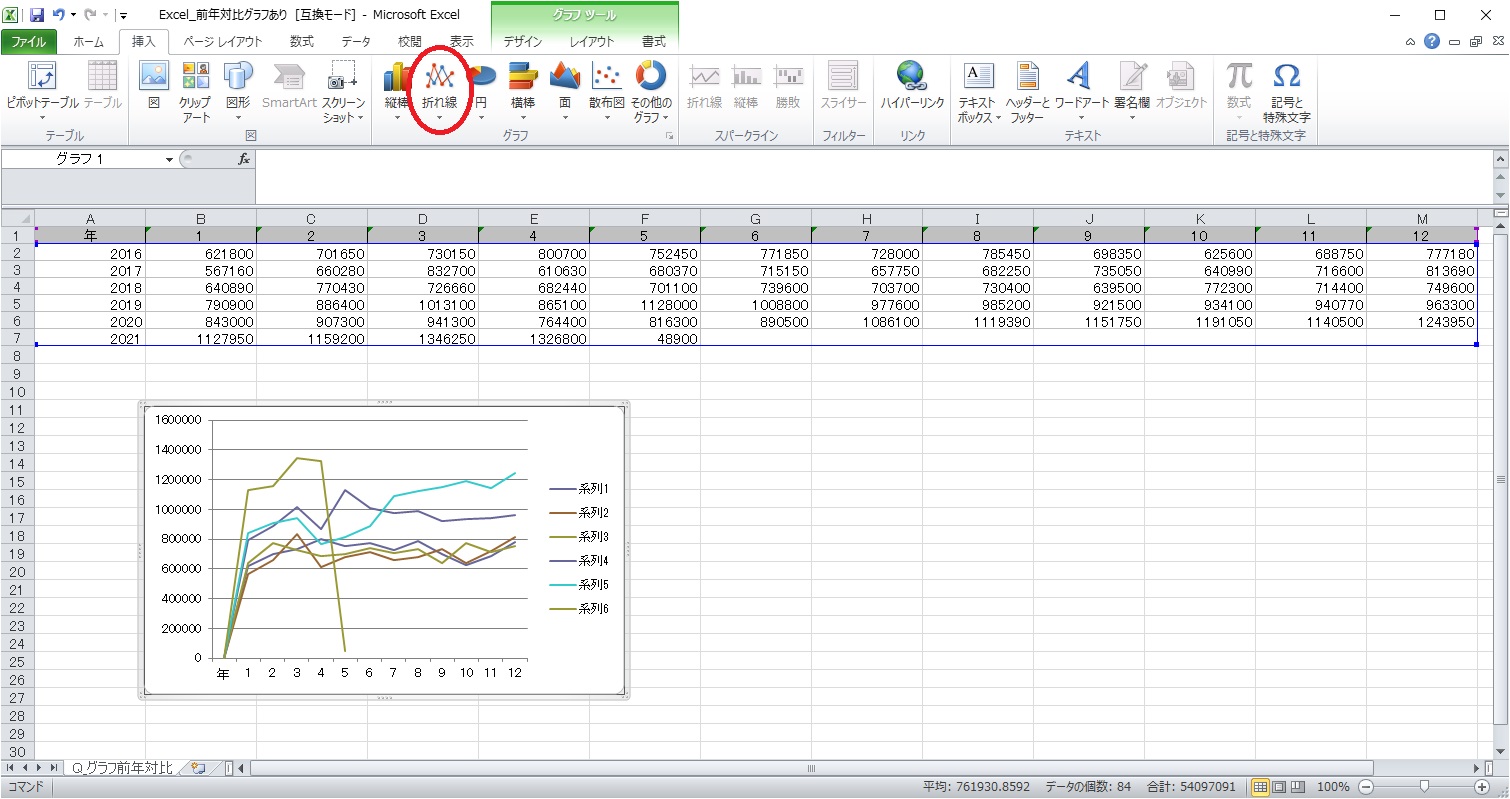This screenshot has height=799, width=1510.
Task: Expand the Name Box dropdown
Action: pos(169,159)
